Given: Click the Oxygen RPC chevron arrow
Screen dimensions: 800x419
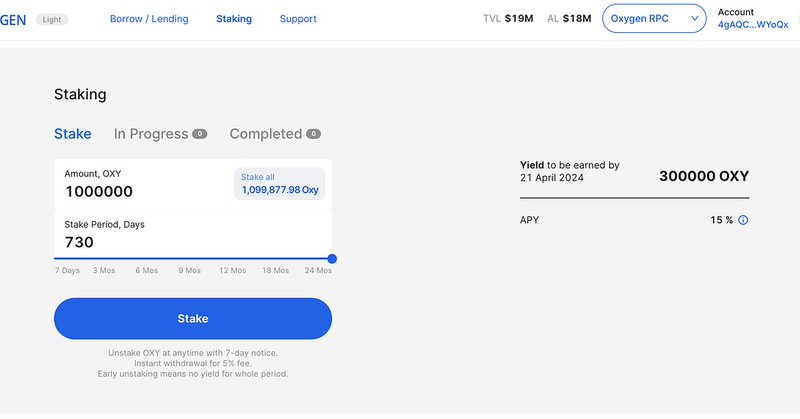Looking at the screenshot, I should point(694,18).
